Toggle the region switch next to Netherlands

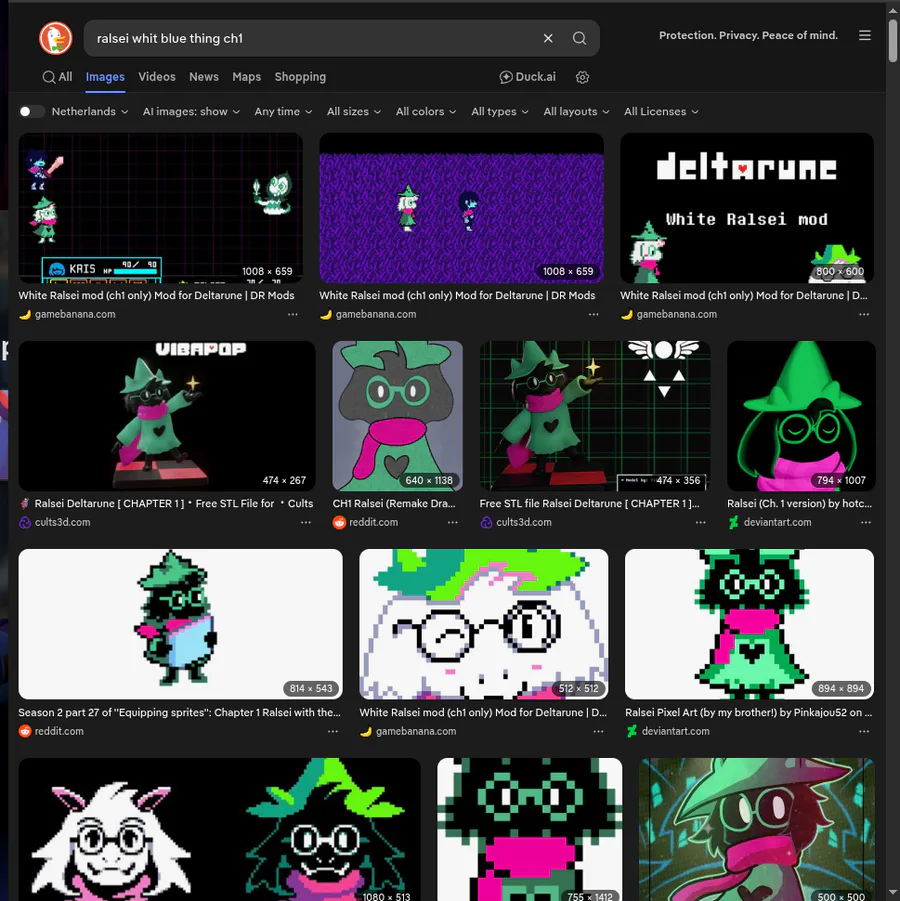pos(32,111)
